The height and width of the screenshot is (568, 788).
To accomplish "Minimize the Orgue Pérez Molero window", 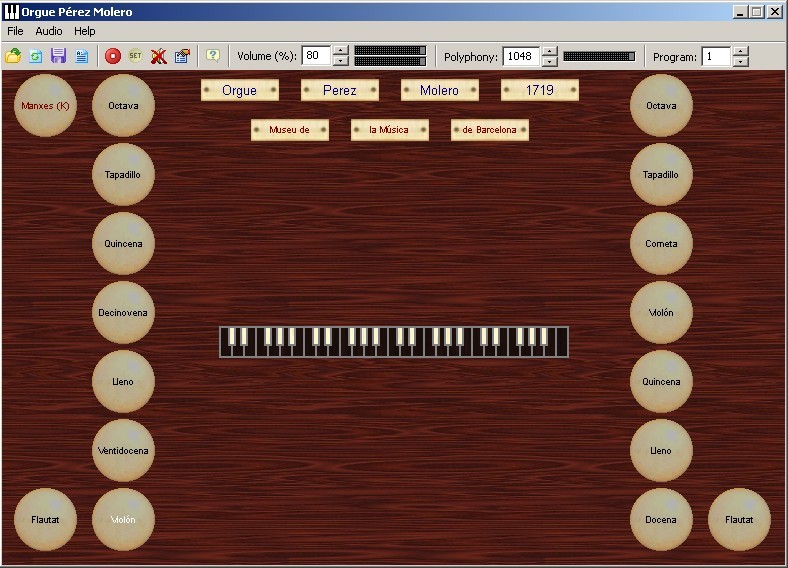I will tap(739, 12).
